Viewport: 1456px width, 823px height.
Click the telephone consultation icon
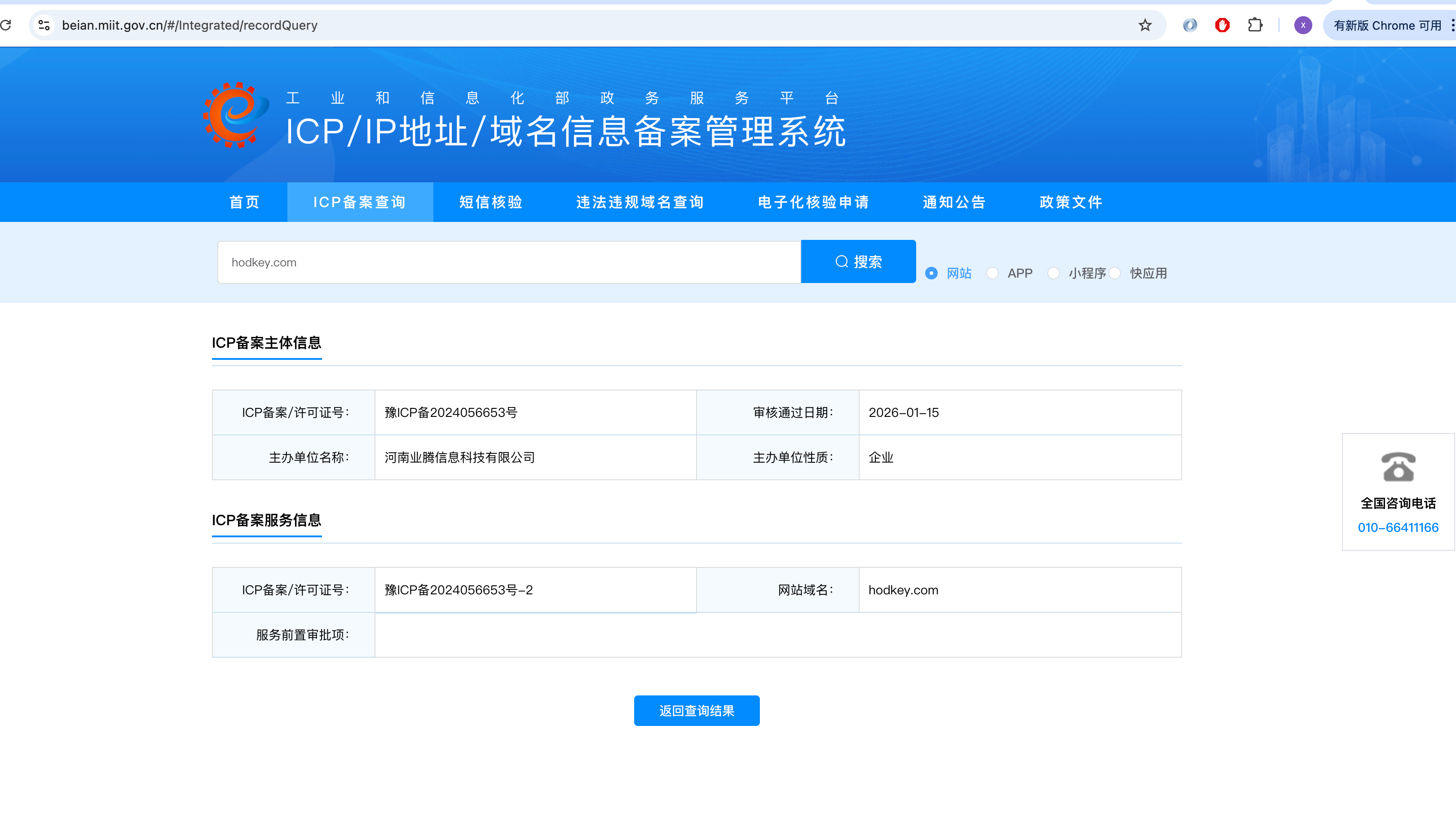coord(1398,467)
